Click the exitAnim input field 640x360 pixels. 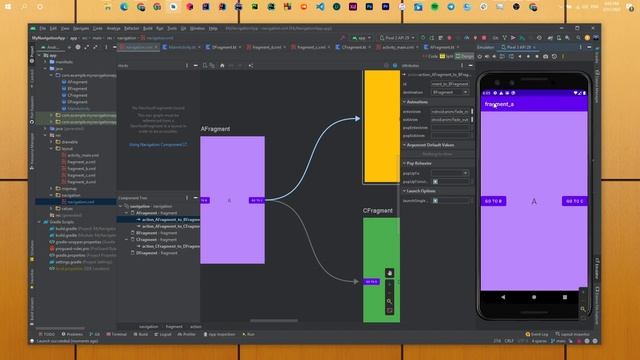pos(450,120)
